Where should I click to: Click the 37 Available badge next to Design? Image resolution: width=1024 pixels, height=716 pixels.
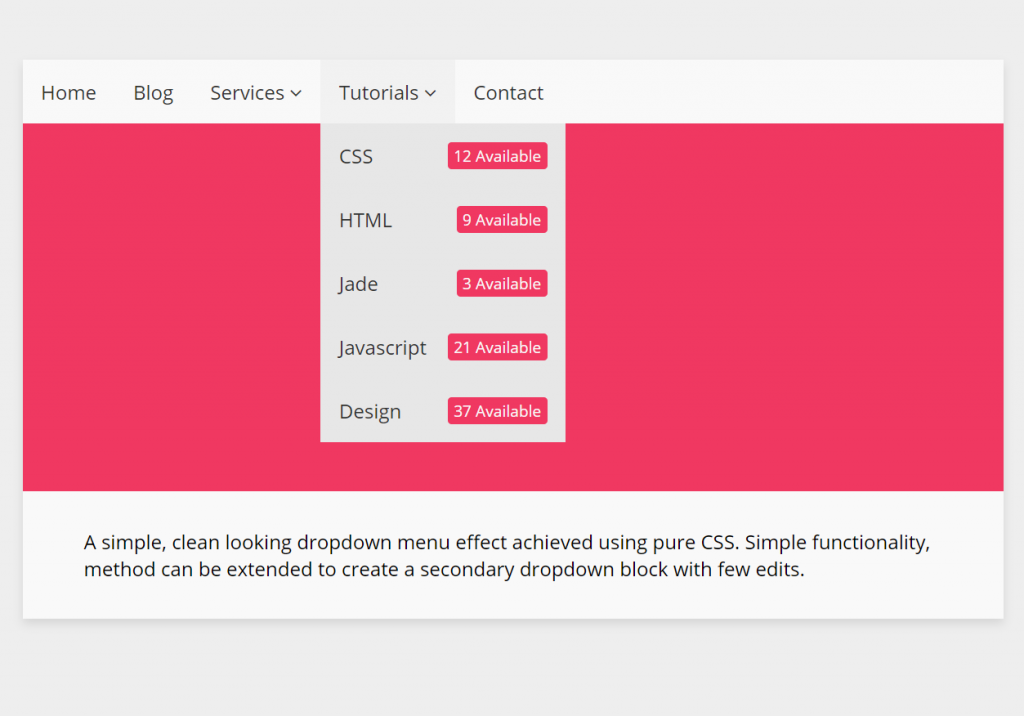pos(497,410)
